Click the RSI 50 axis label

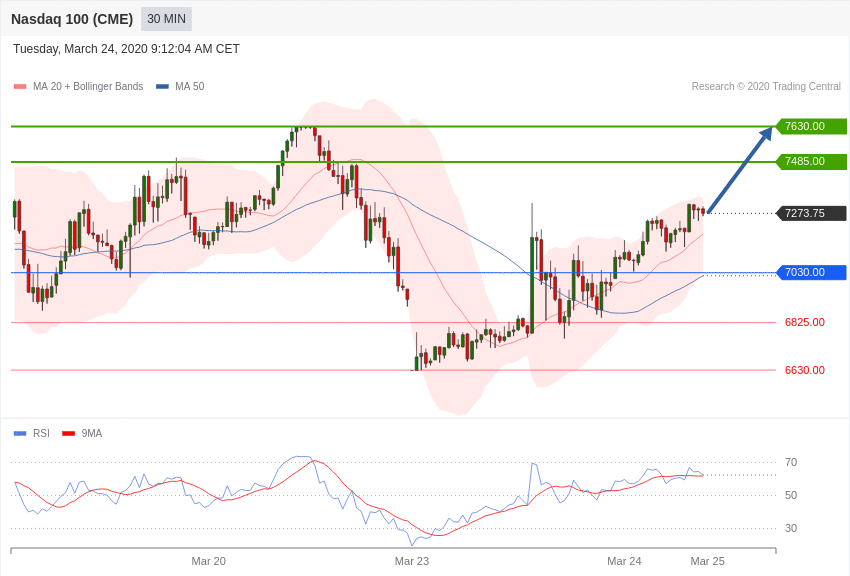(x=791, y=495)
